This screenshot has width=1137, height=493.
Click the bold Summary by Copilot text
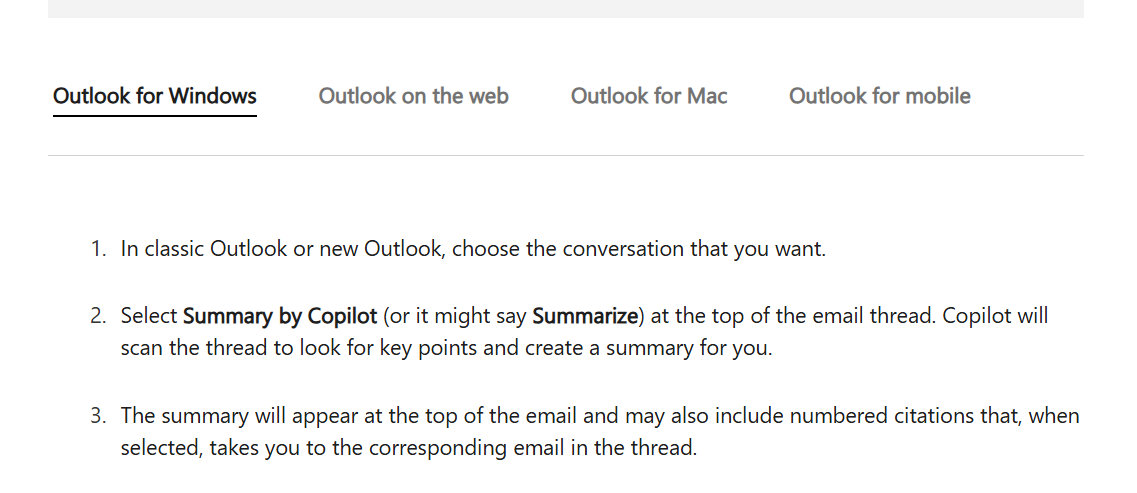point(280,317)
